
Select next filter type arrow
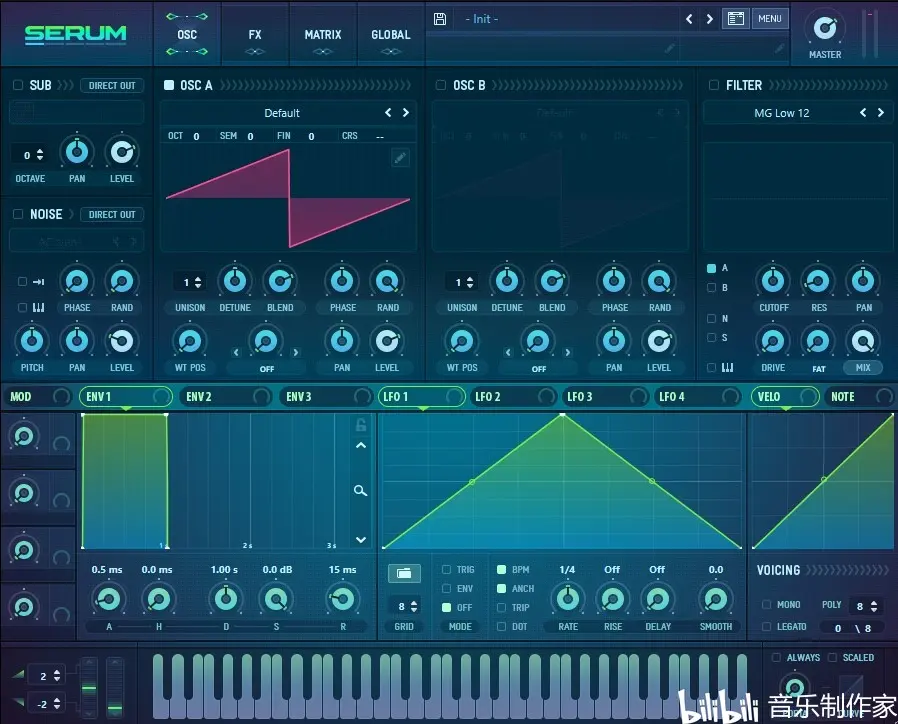[881, 113]
